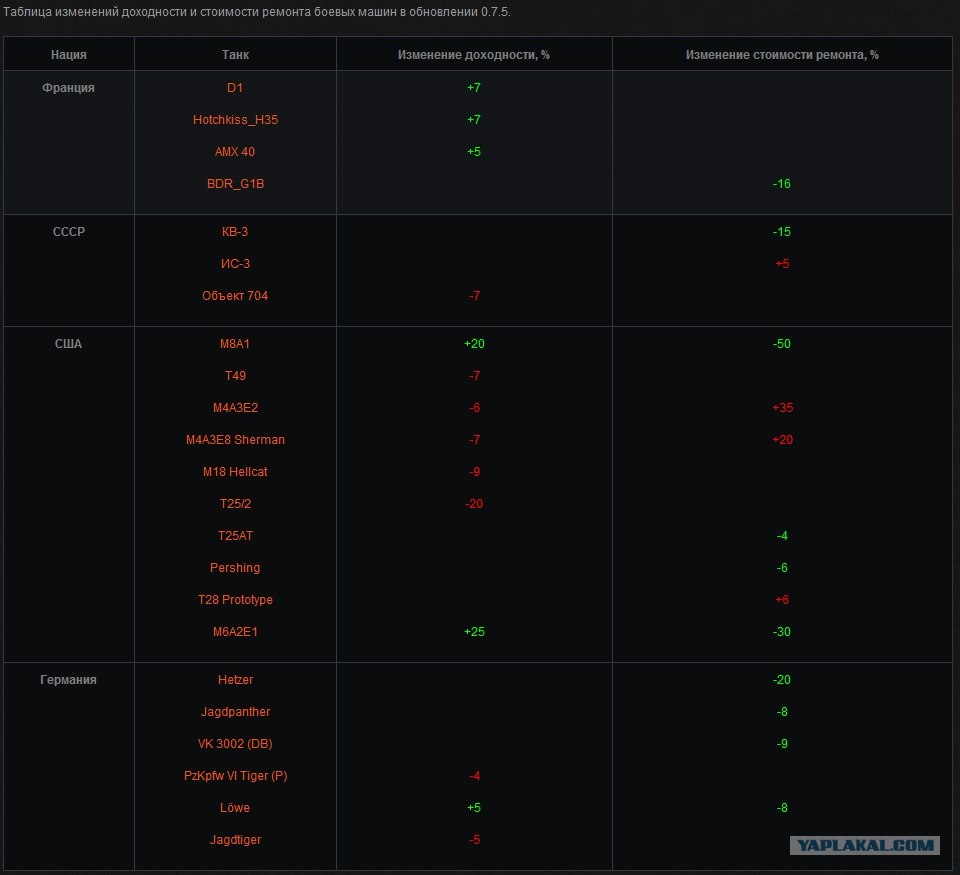Select the T25AT tank name
The image size is (960, 875).
tap(235, 535)
